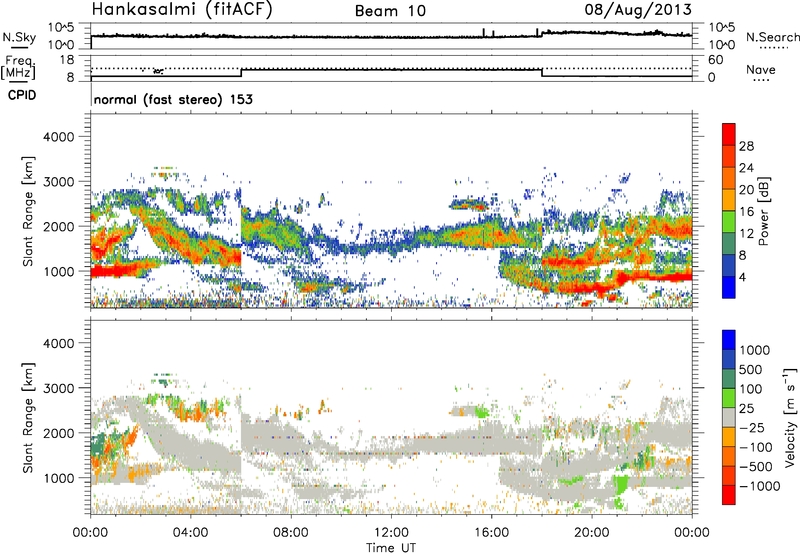800x554 pixels.
Task: Click the 16:00 time tick label
Action: click(491, 533)
